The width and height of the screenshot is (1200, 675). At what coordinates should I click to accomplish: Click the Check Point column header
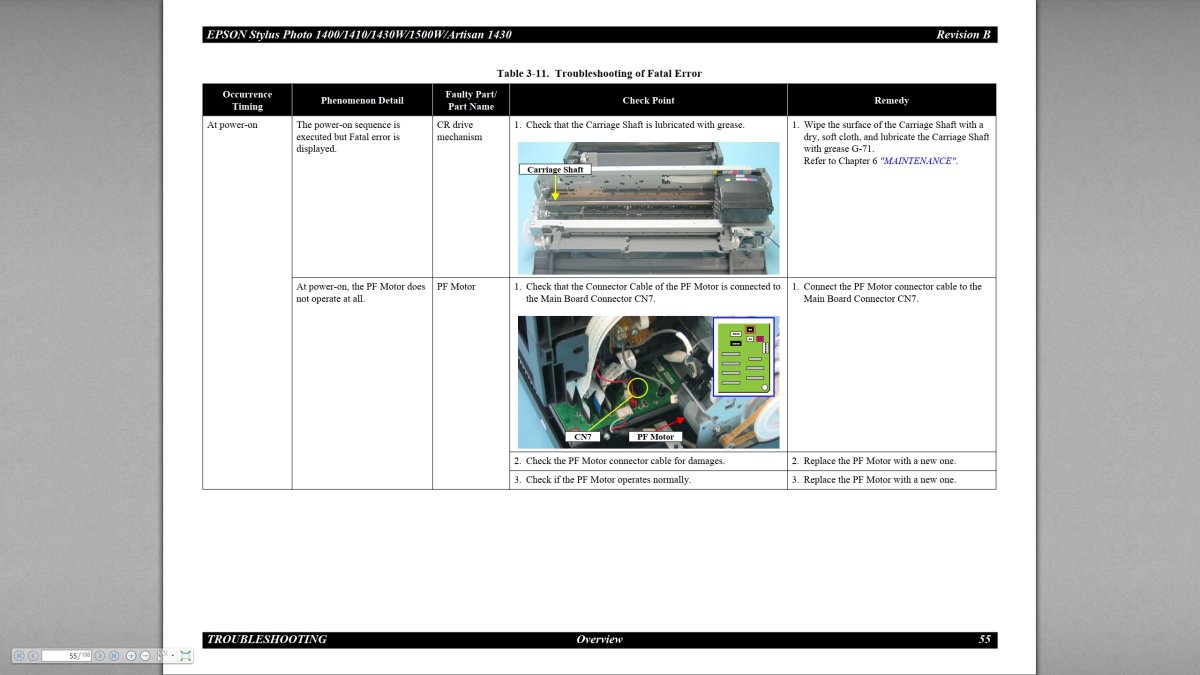(x=648, y=100)
